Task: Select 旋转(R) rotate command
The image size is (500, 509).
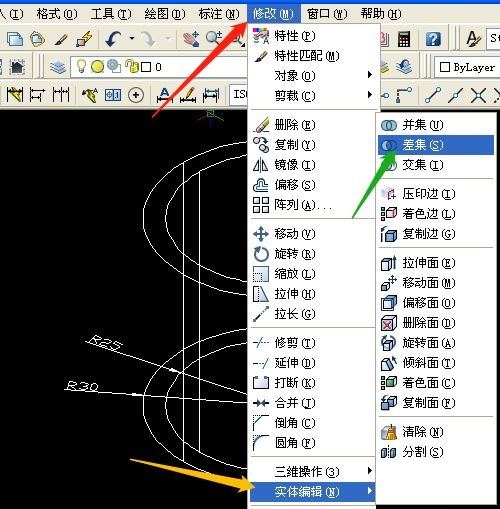Action: (314, 254)
